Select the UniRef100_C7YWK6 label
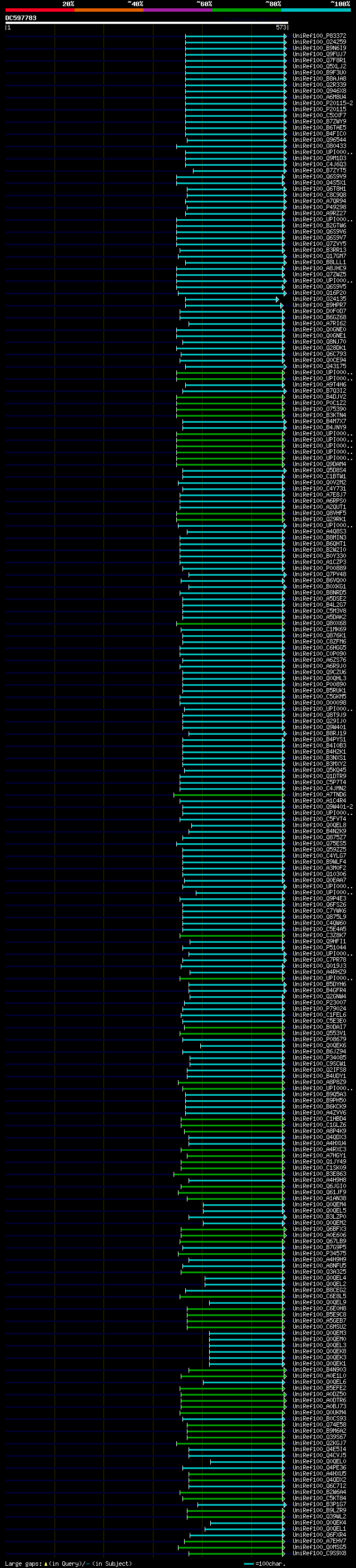This screenshot has height=1568, width=356. (x=319, y=911)
